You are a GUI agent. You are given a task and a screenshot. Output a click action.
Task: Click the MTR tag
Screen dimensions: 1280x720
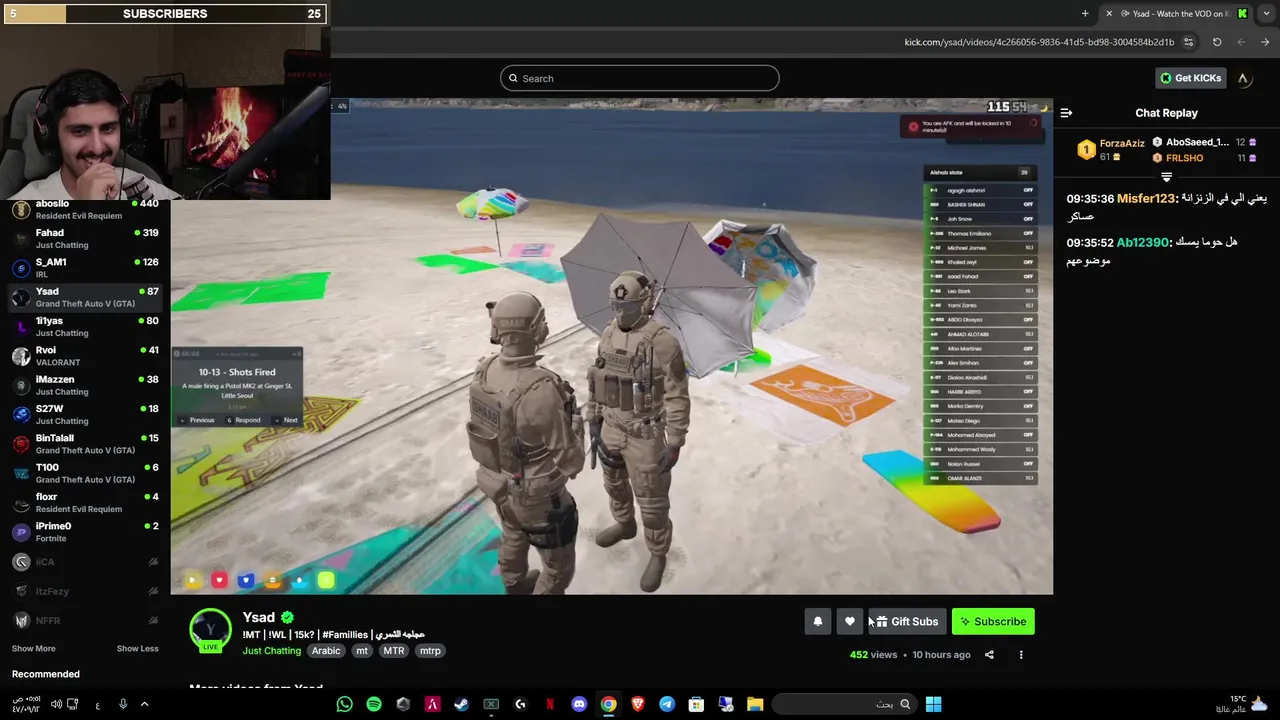coord(394,651)
